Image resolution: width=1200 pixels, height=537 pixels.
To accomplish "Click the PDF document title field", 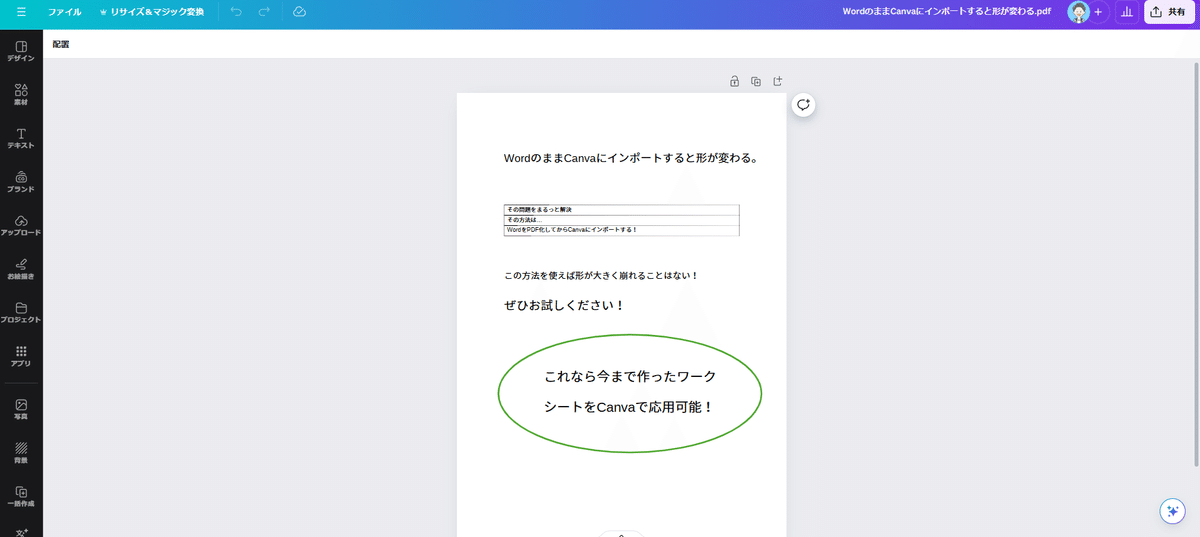I will (947, 12).
